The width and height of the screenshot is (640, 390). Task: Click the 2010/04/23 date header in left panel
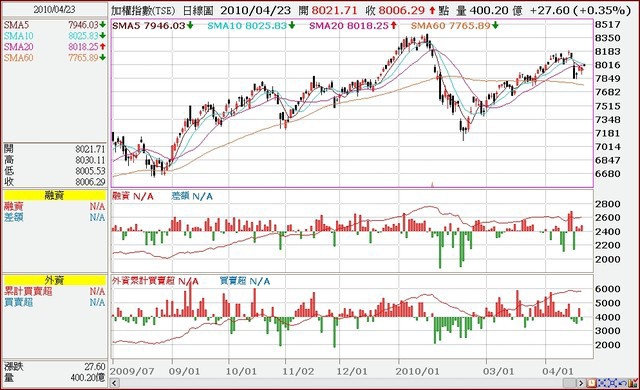[x=54, y=9]
